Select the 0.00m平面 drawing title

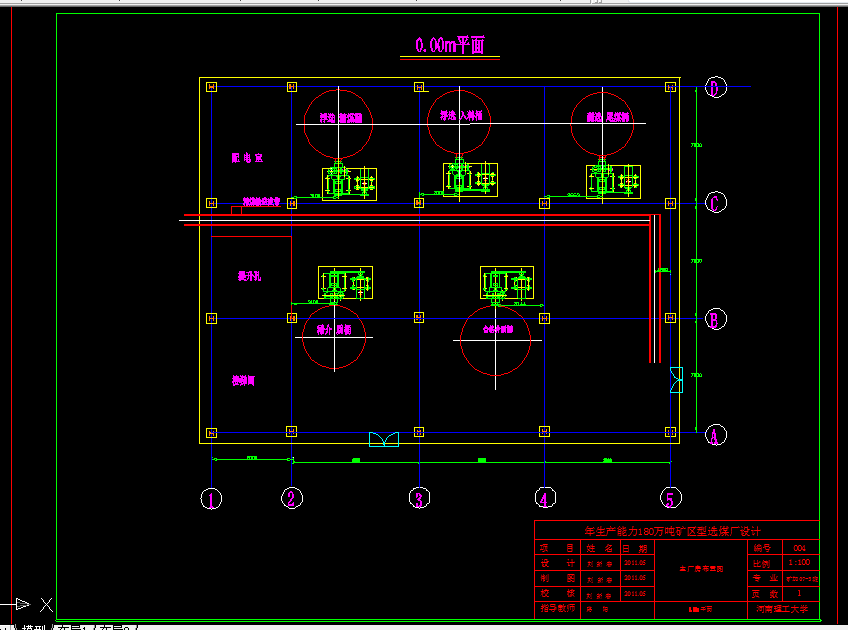(x=450, y=45)
